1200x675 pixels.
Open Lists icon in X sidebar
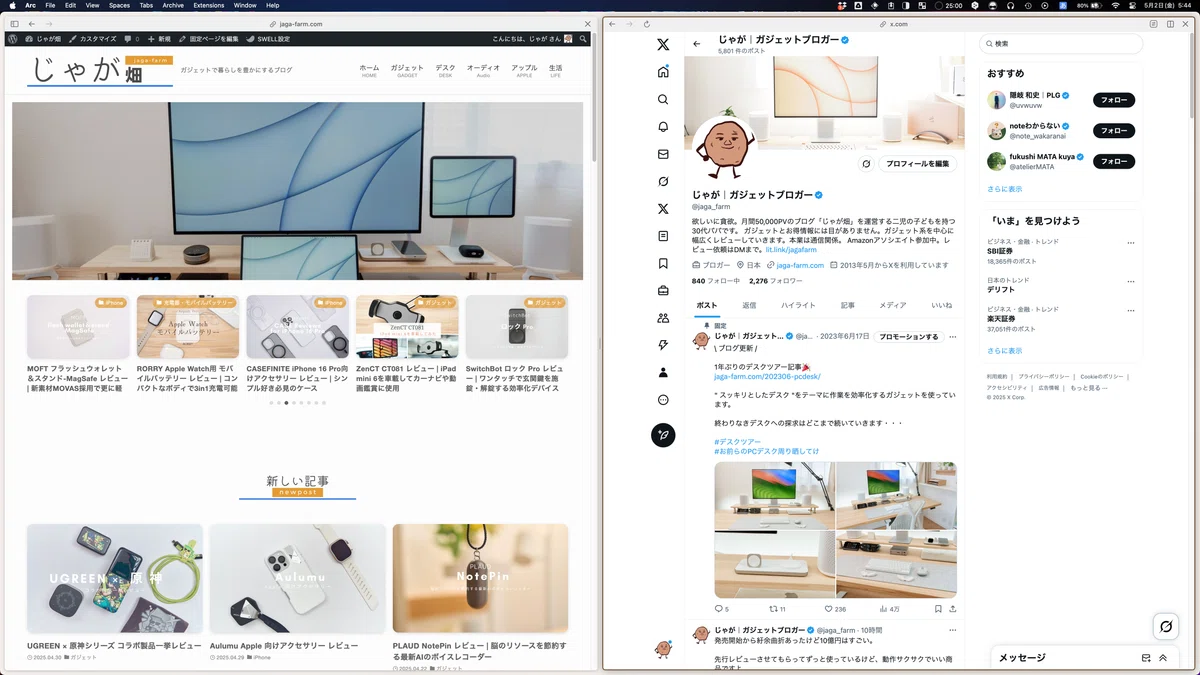663,236
